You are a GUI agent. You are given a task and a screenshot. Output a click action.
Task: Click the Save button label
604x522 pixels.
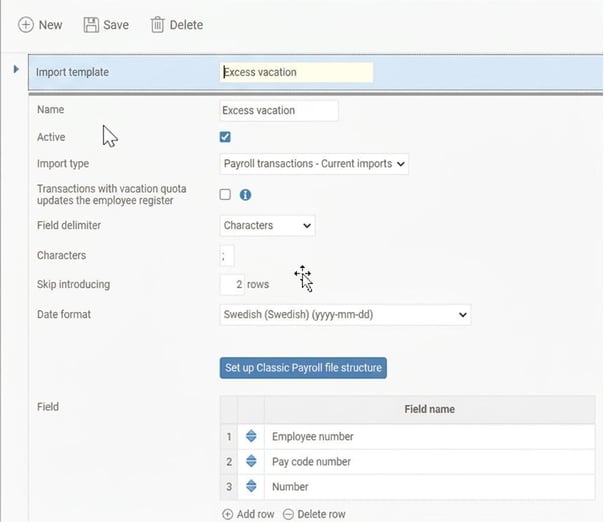(x=116, y=25)
